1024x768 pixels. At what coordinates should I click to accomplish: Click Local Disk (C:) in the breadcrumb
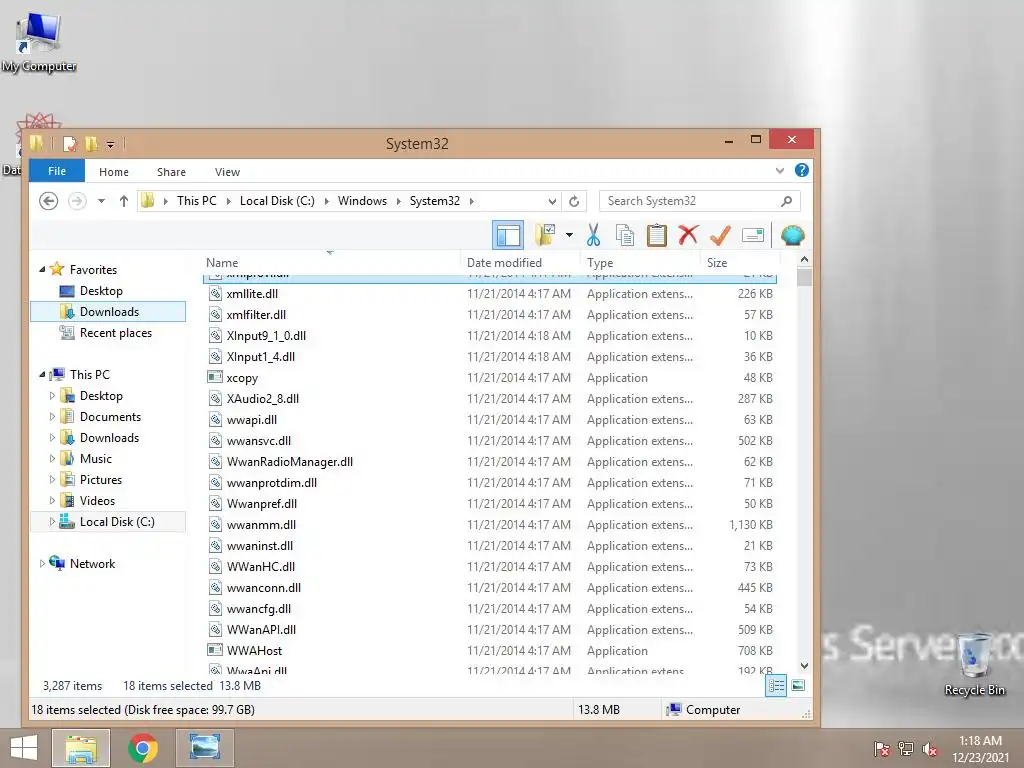coord(277,201)
